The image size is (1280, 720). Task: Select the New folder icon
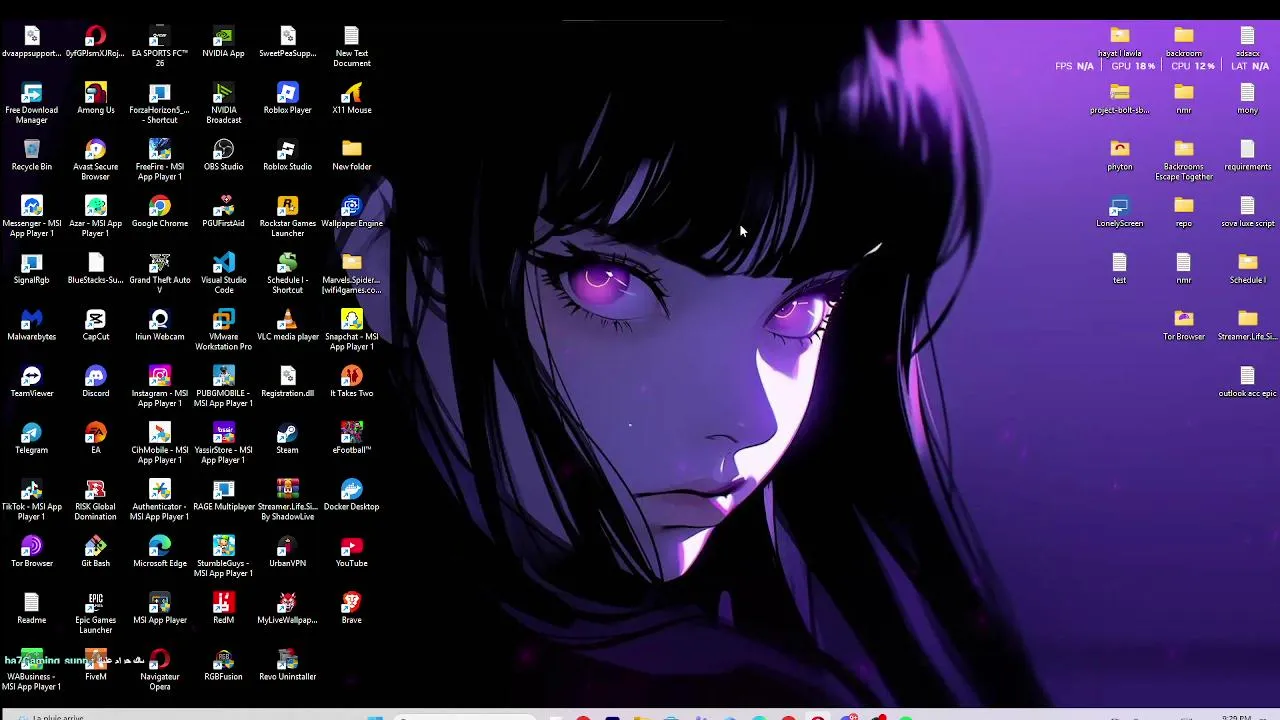coord(351,156)
